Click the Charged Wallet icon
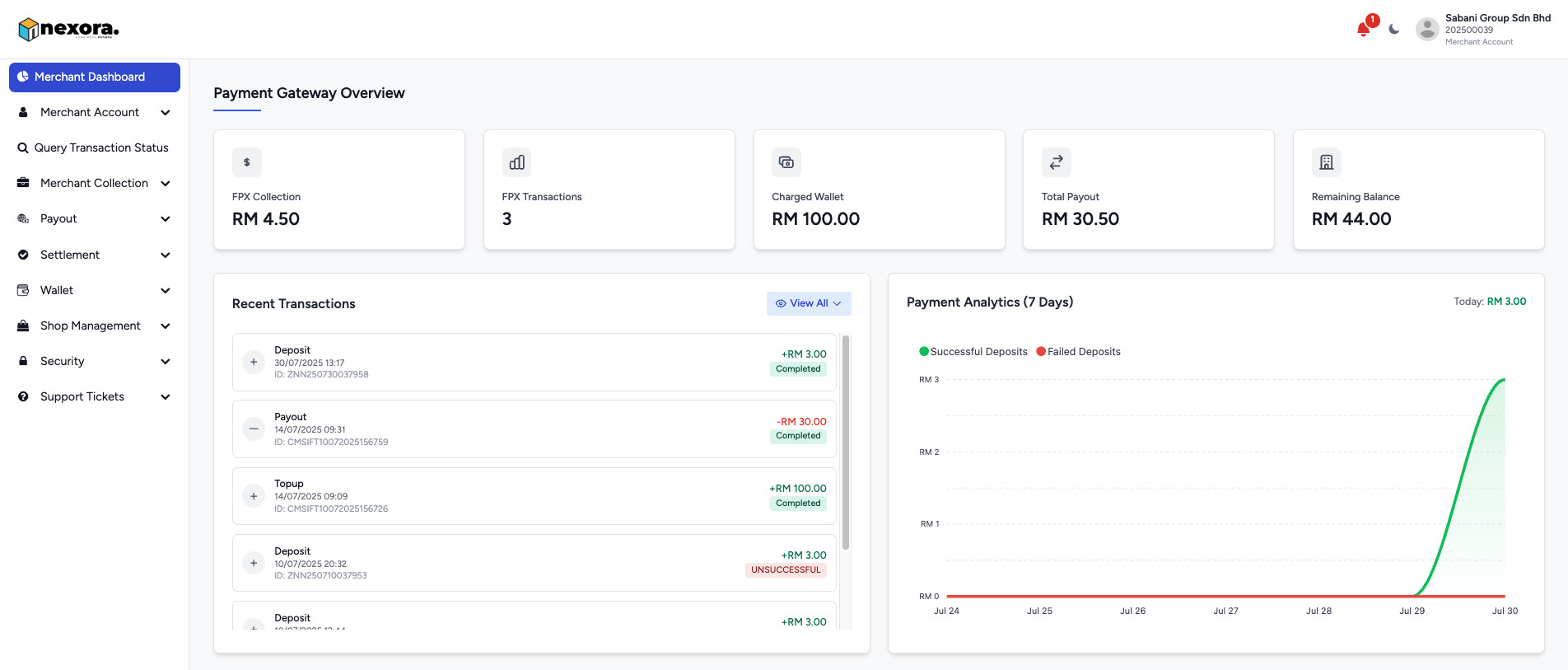Image resolution: width=1568 pixels, height=670 pixels. 786,162
